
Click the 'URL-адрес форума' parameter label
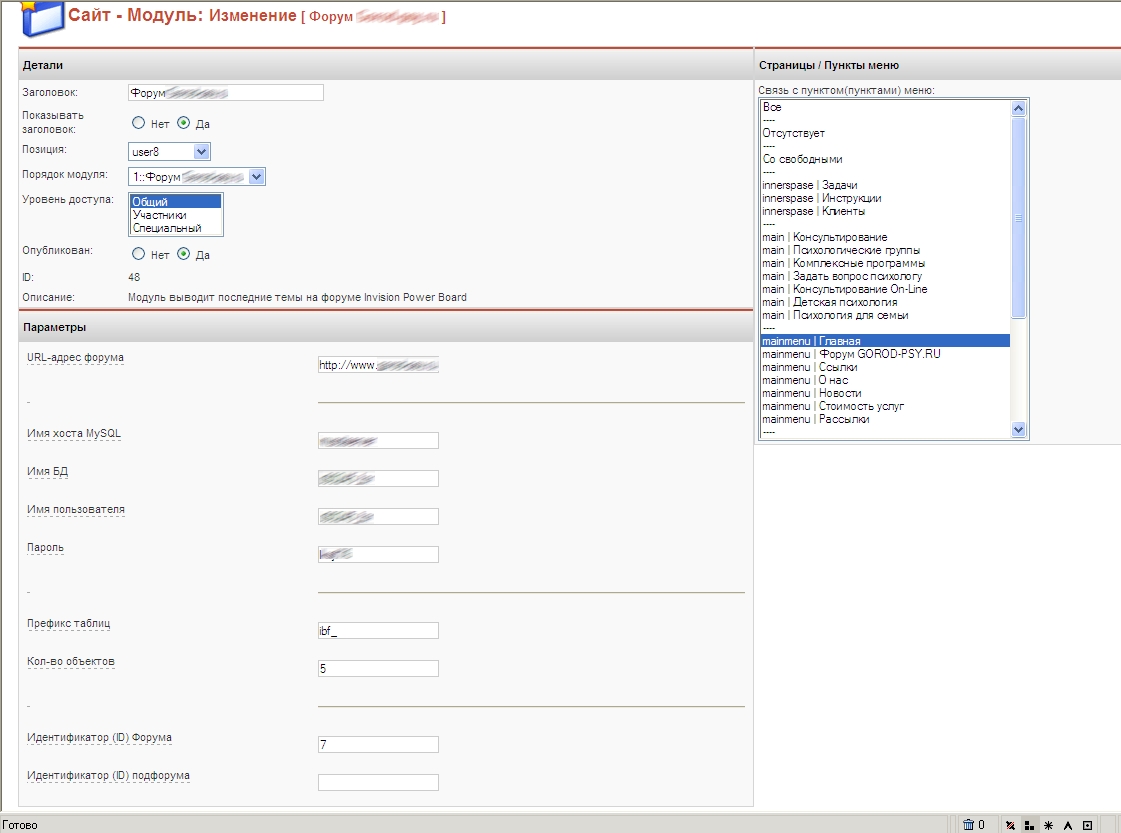(75, 357)
